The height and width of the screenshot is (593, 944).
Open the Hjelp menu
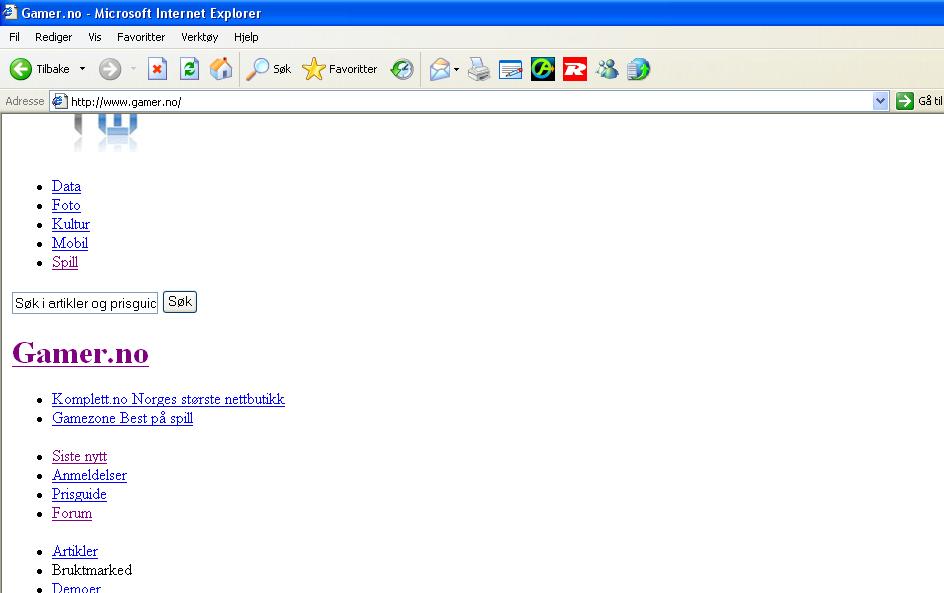click(246, 37)
